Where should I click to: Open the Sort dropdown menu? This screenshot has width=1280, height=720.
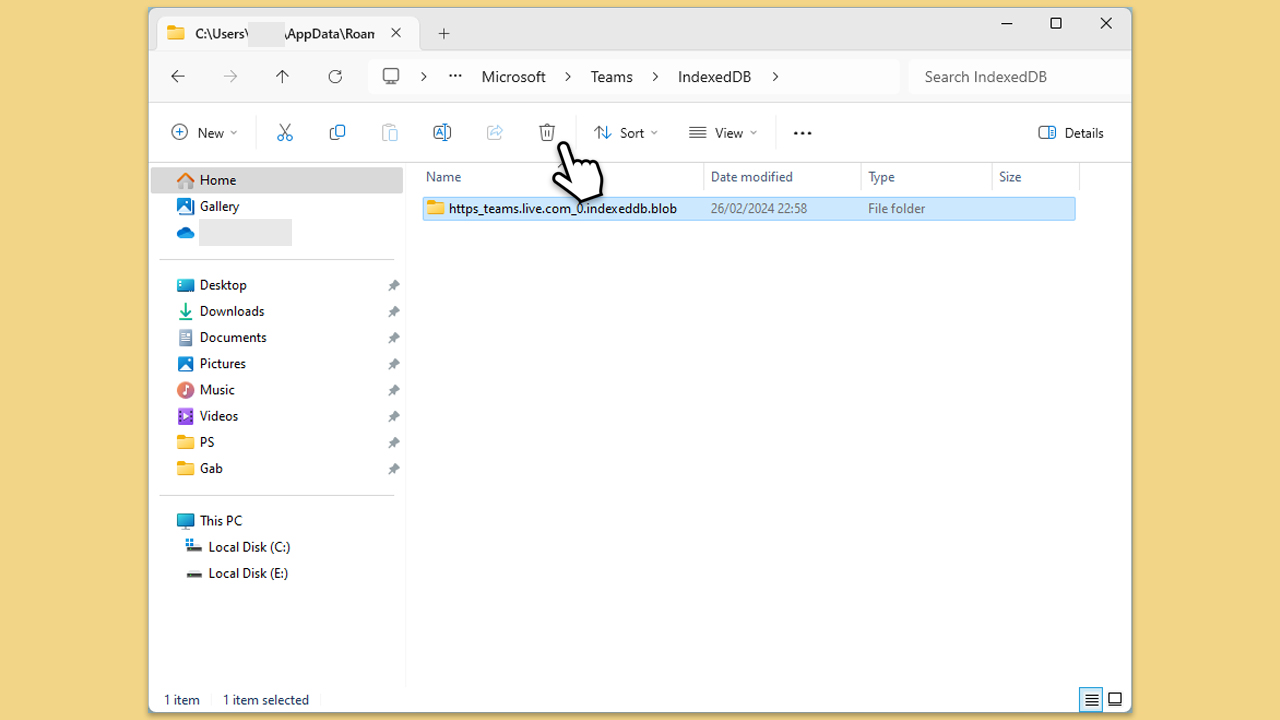[x=626, y=133]
